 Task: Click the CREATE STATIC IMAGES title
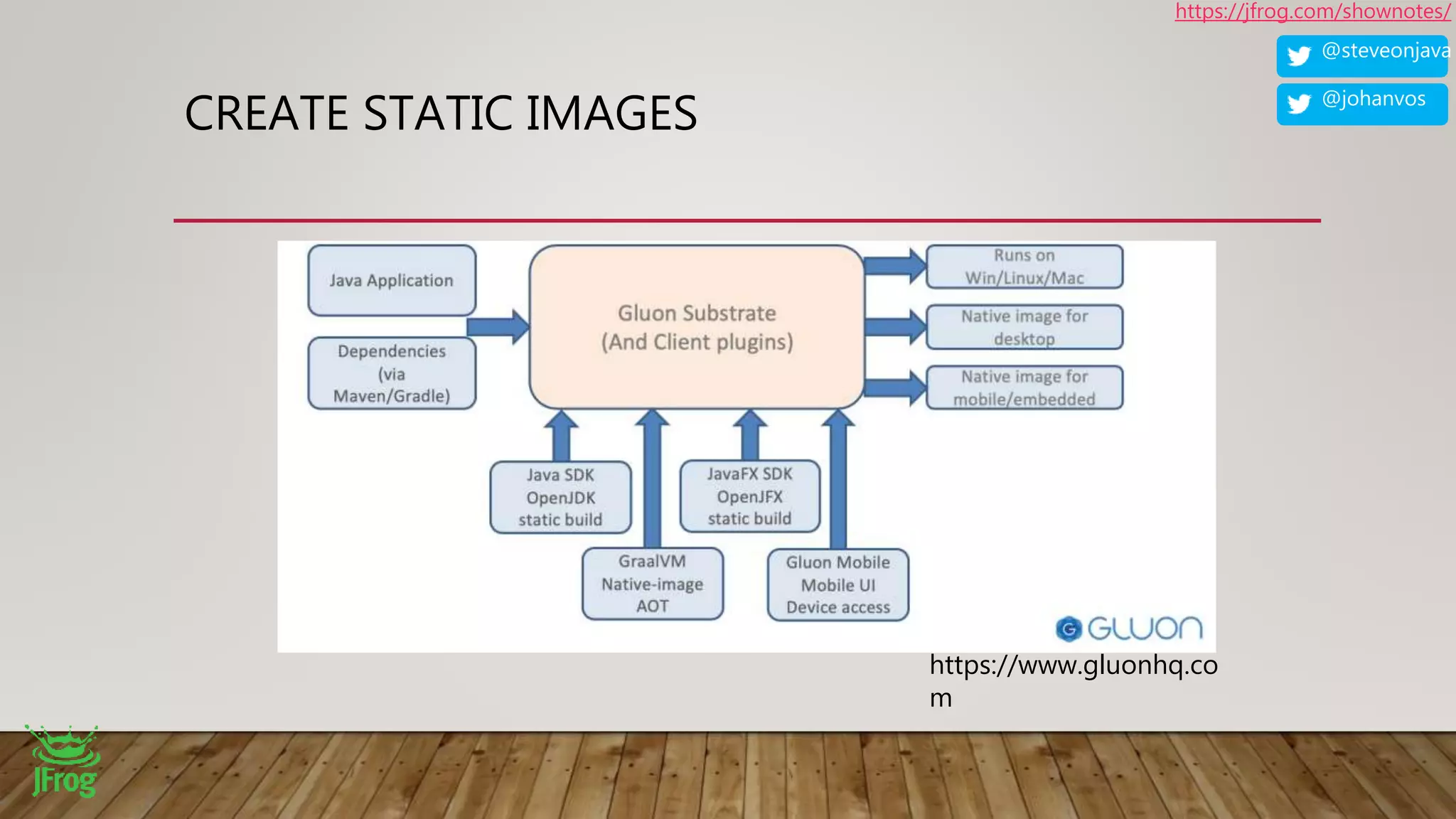click(441, 113)
